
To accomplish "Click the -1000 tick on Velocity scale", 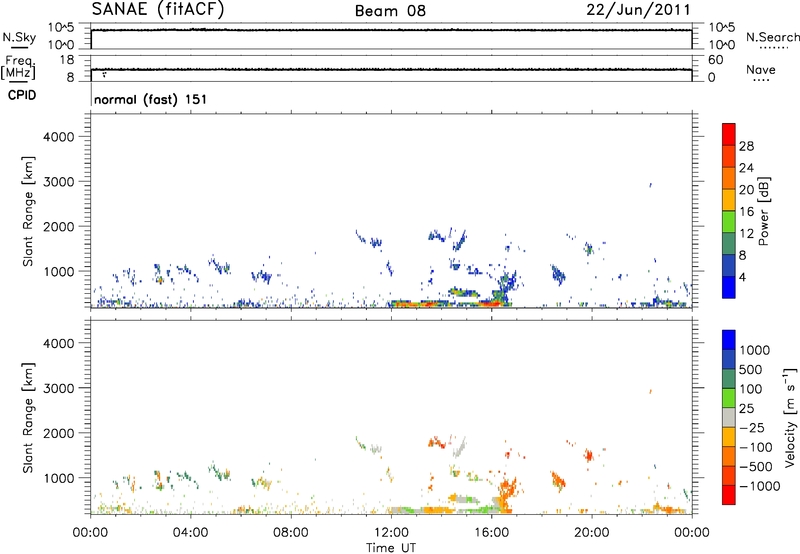I will (760, 486).
